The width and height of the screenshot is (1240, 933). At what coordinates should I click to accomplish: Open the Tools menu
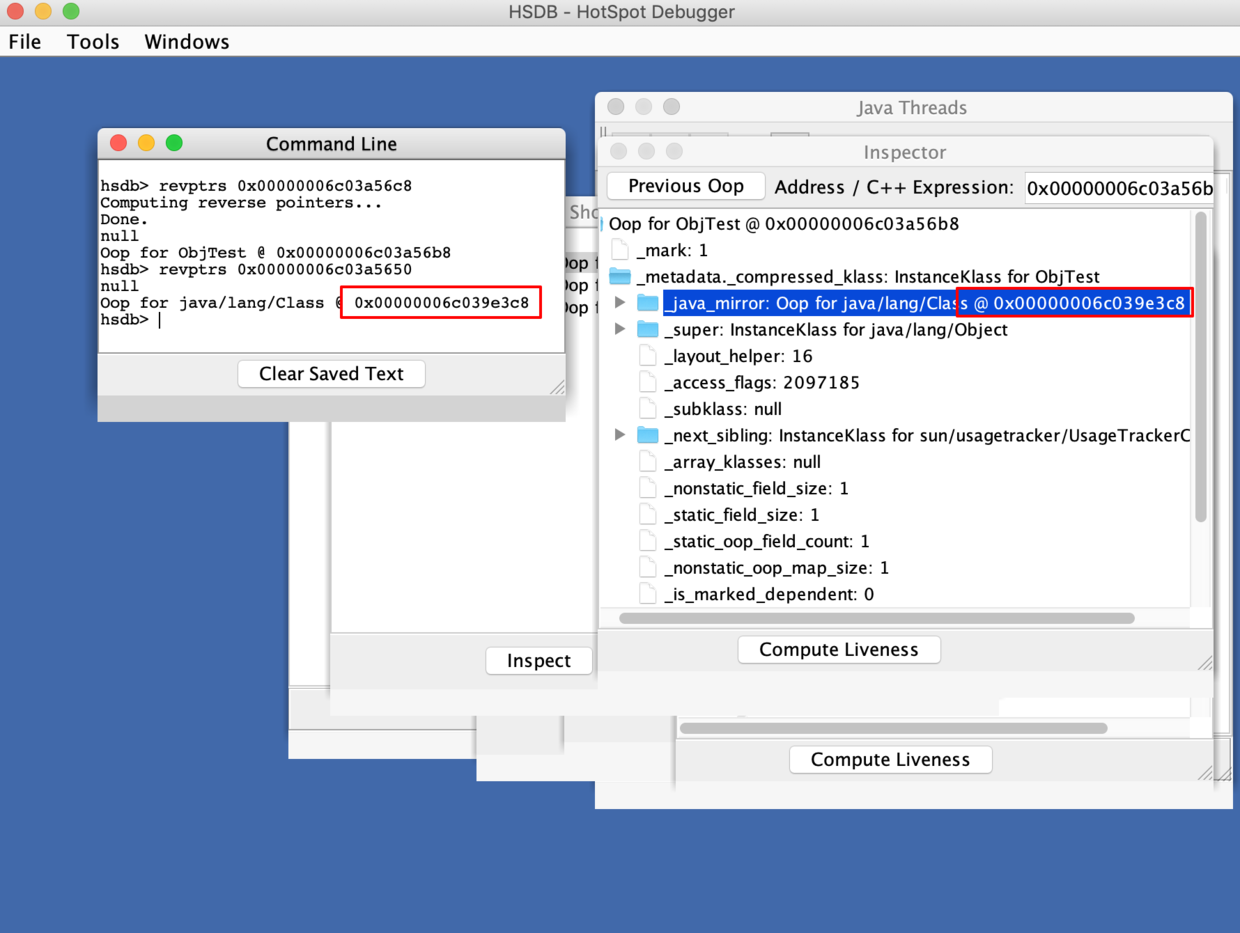coord(93,42)
